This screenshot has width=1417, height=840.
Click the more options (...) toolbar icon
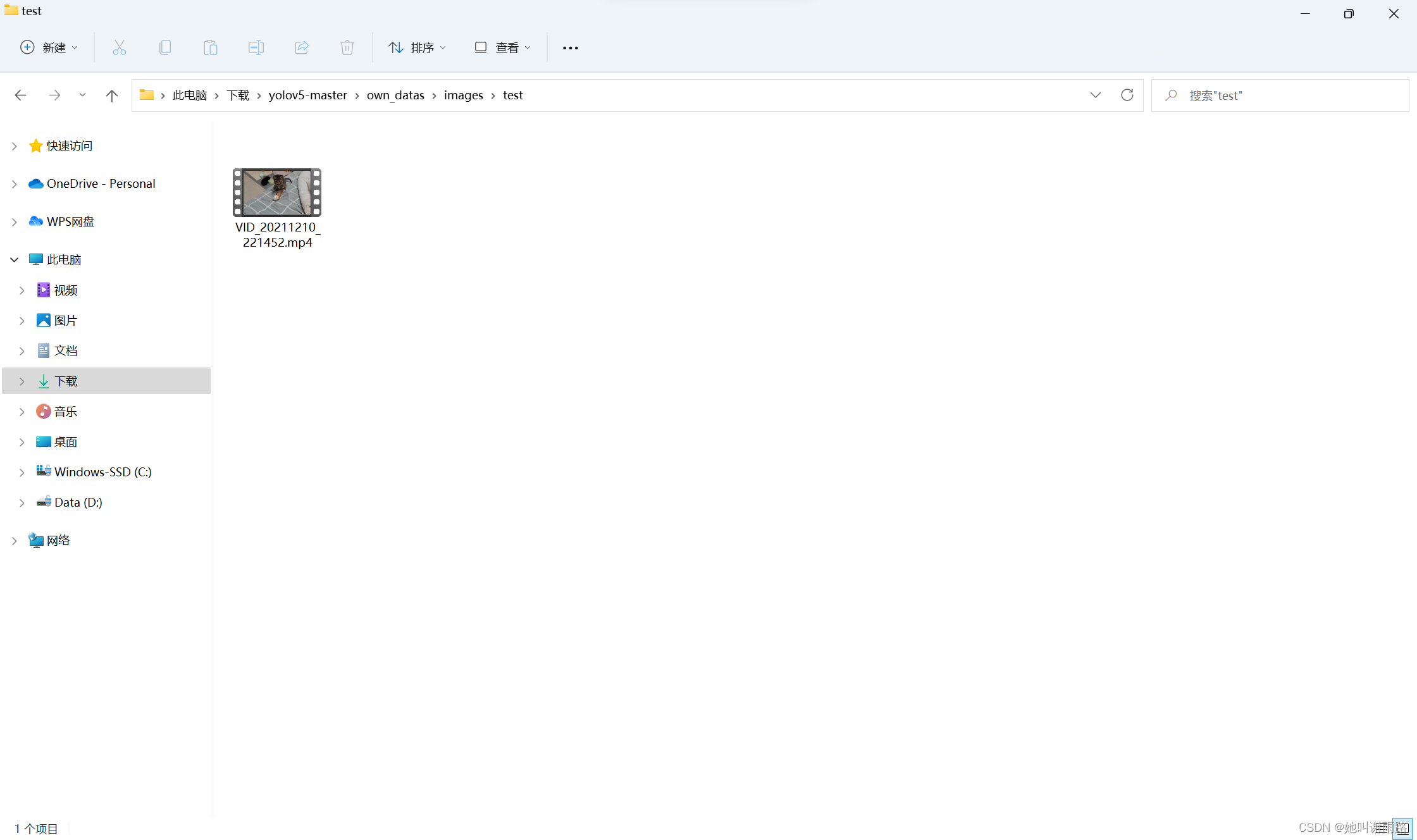pos(570,46)
